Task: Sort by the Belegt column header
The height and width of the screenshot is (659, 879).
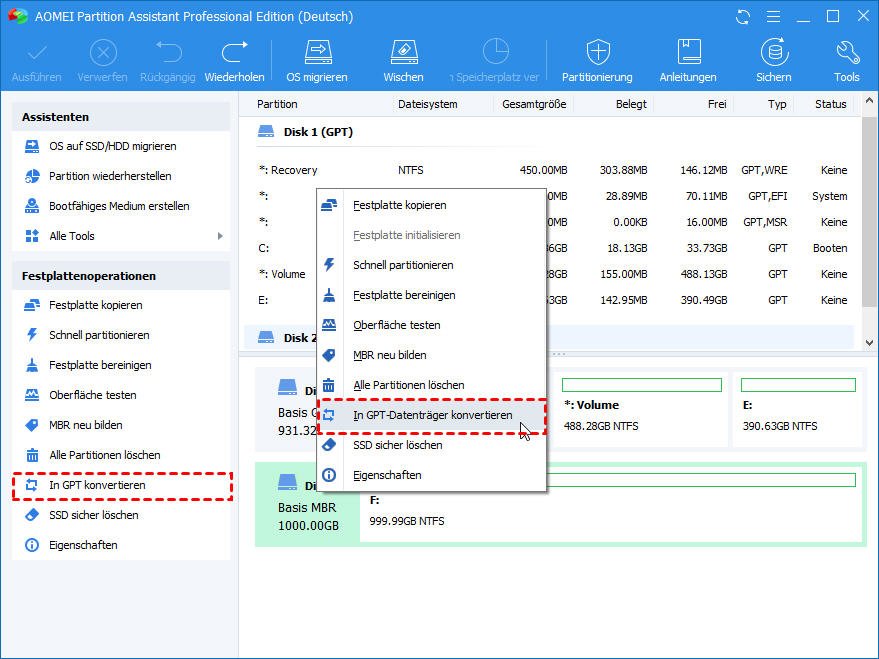Action: [631, 104]
